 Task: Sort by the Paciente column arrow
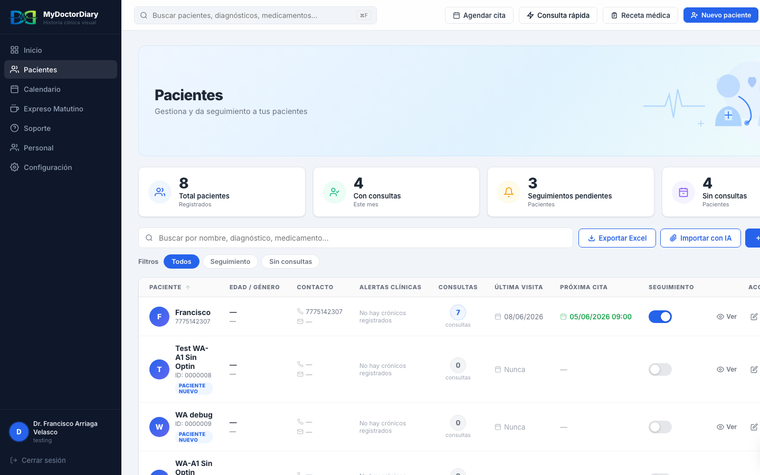click(x=188, y=287)
